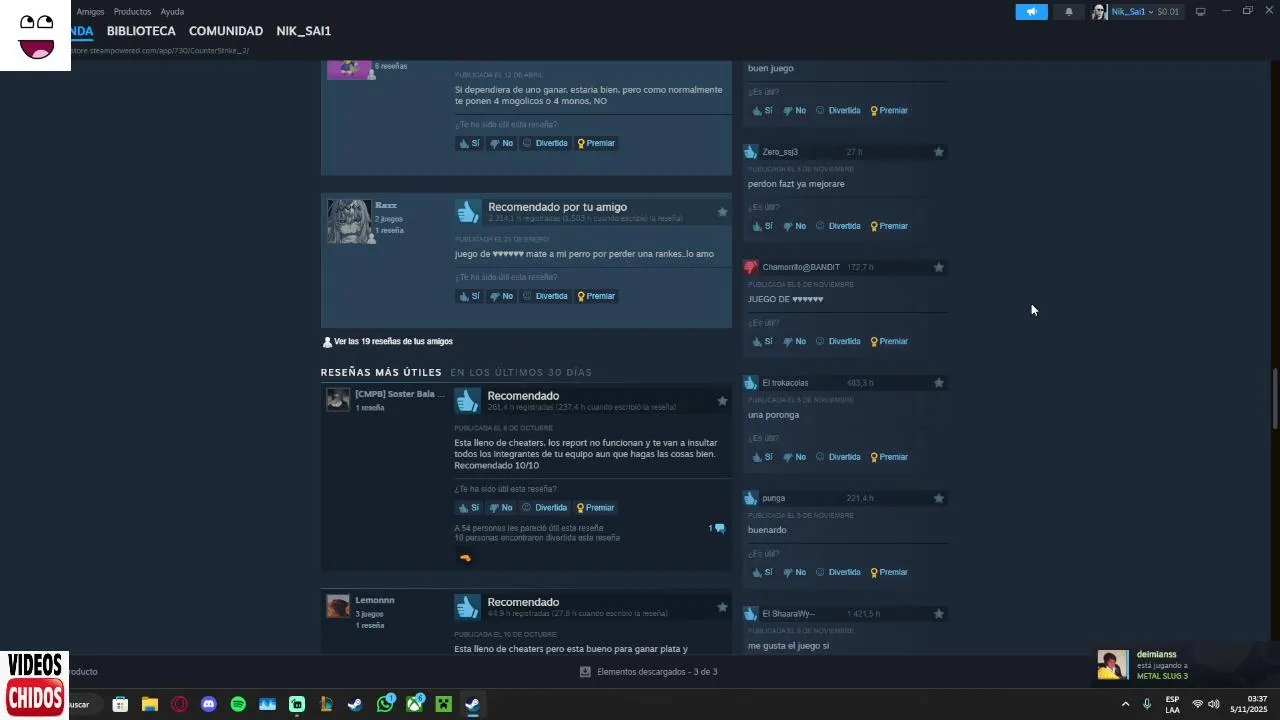Click Lemonnn's avatar picture
1280x720 pixels.
tap(338, 606)
